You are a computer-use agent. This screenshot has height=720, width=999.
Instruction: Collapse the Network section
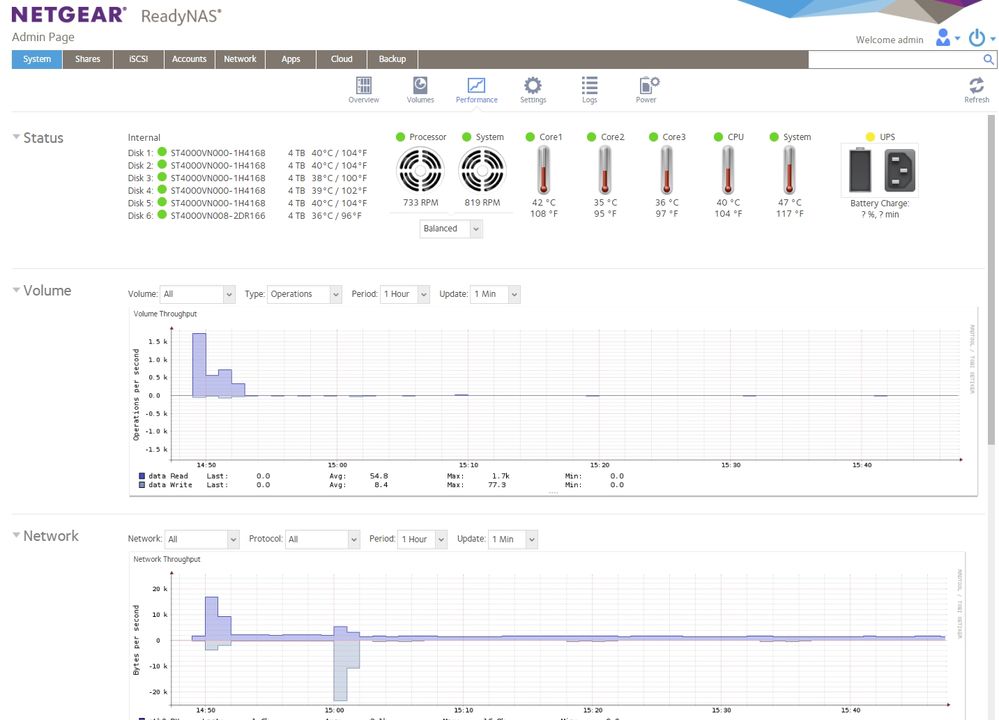pos(16,535)
